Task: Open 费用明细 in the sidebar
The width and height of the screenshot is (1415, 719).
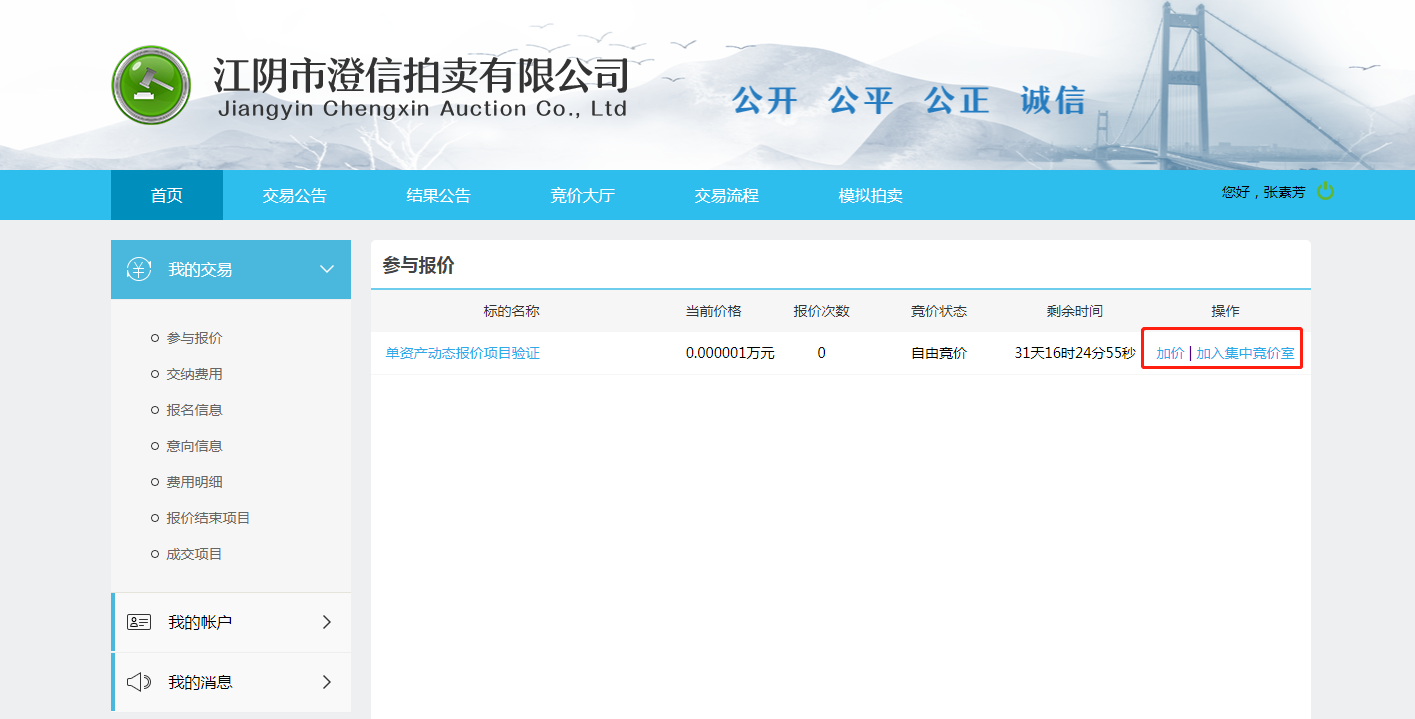Action: [194, 482]
